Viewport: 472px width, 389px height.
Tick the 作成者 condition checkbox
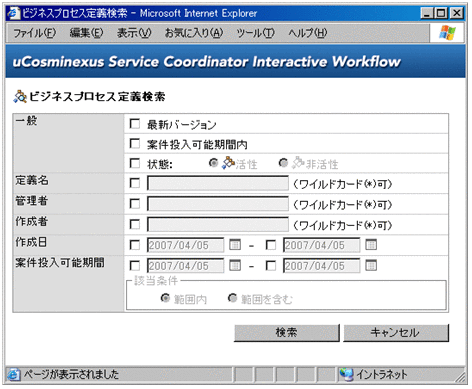point(135,224)
